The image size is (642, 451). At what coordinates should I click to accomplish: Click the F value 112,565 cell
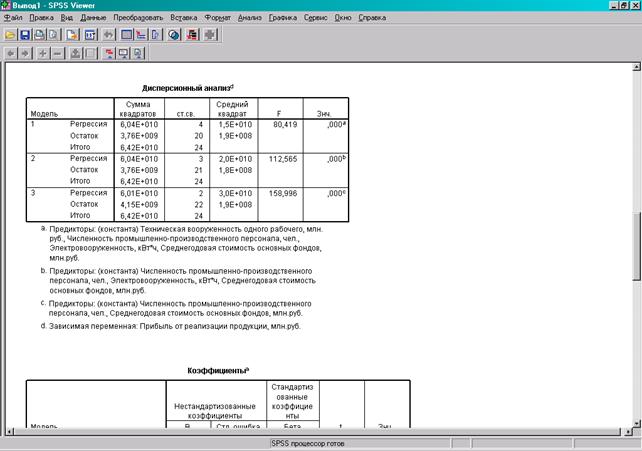[283, 159]
